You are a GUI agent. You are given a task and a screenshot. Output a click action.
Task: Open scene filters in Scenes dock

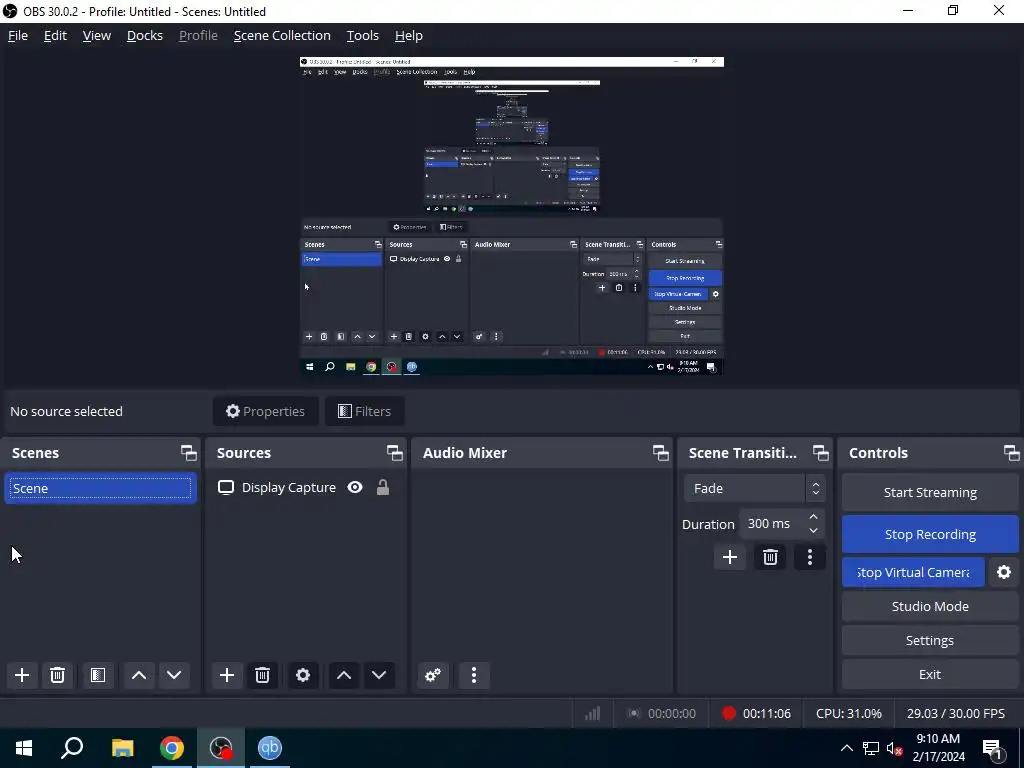click(98, 675)
